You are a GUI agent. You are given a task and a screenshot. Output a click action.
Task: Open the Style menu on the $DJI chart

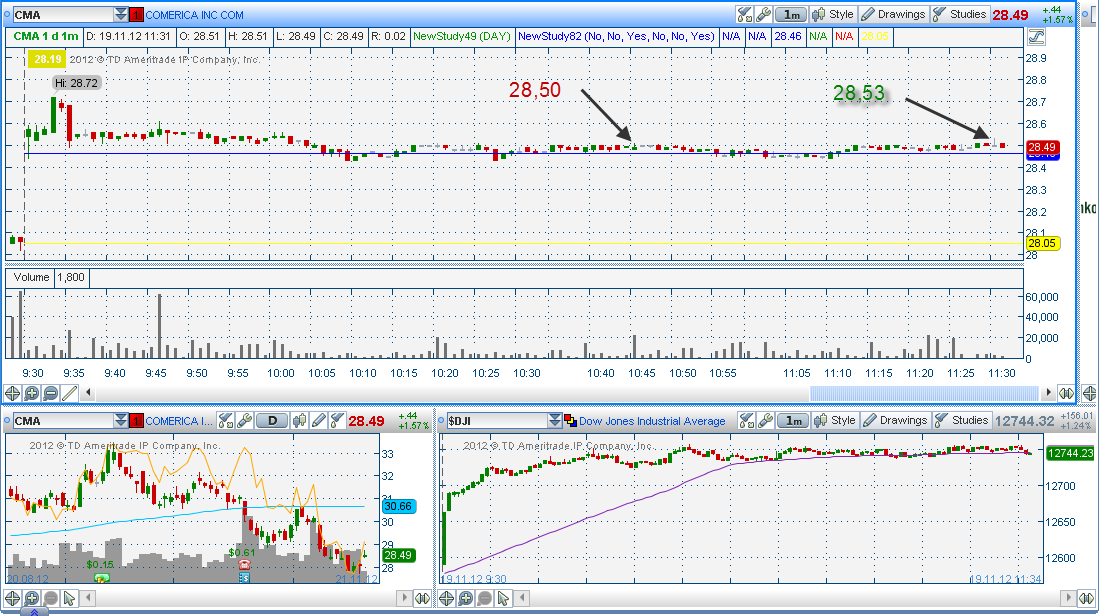[835, 420]
